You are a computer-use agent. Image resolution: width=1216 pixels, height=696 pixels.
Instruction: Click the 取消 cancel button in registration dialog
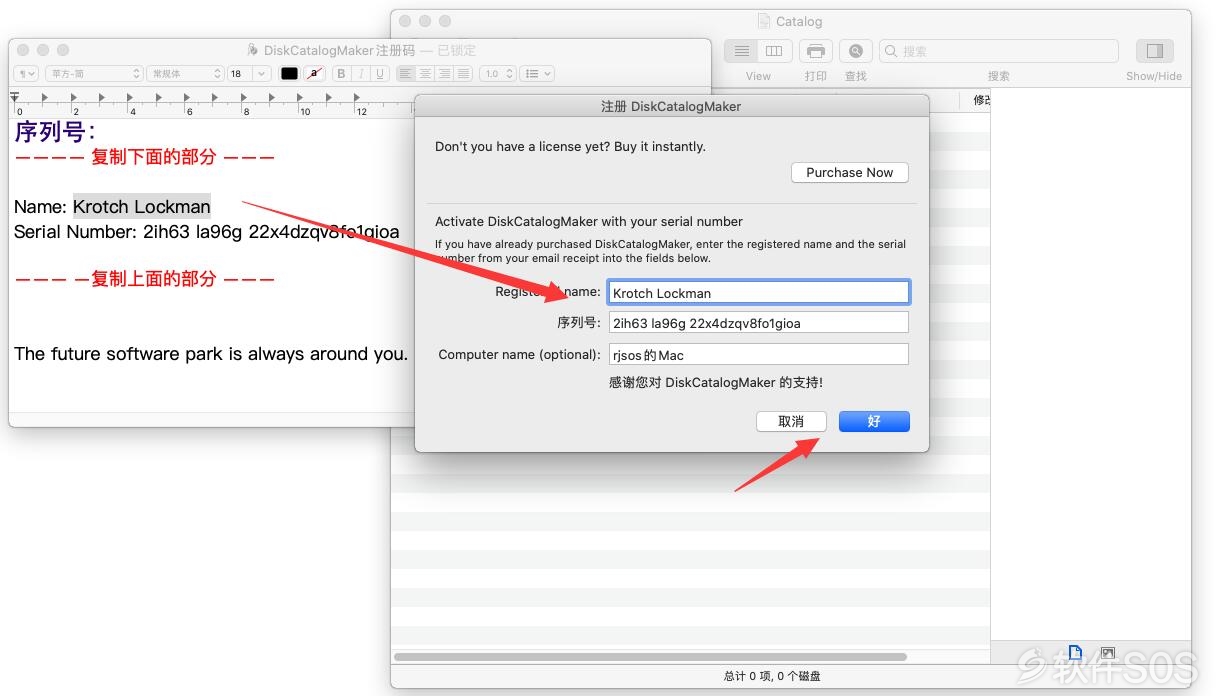(x=791, y=422)
